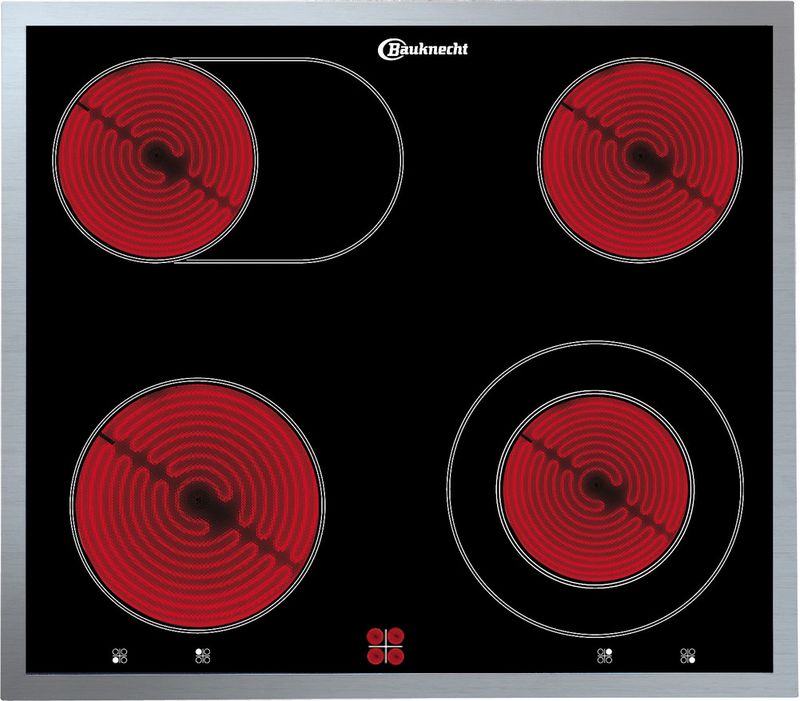
Task: Tap the top-right red residual heat light
Action: [x=396, y=634]
